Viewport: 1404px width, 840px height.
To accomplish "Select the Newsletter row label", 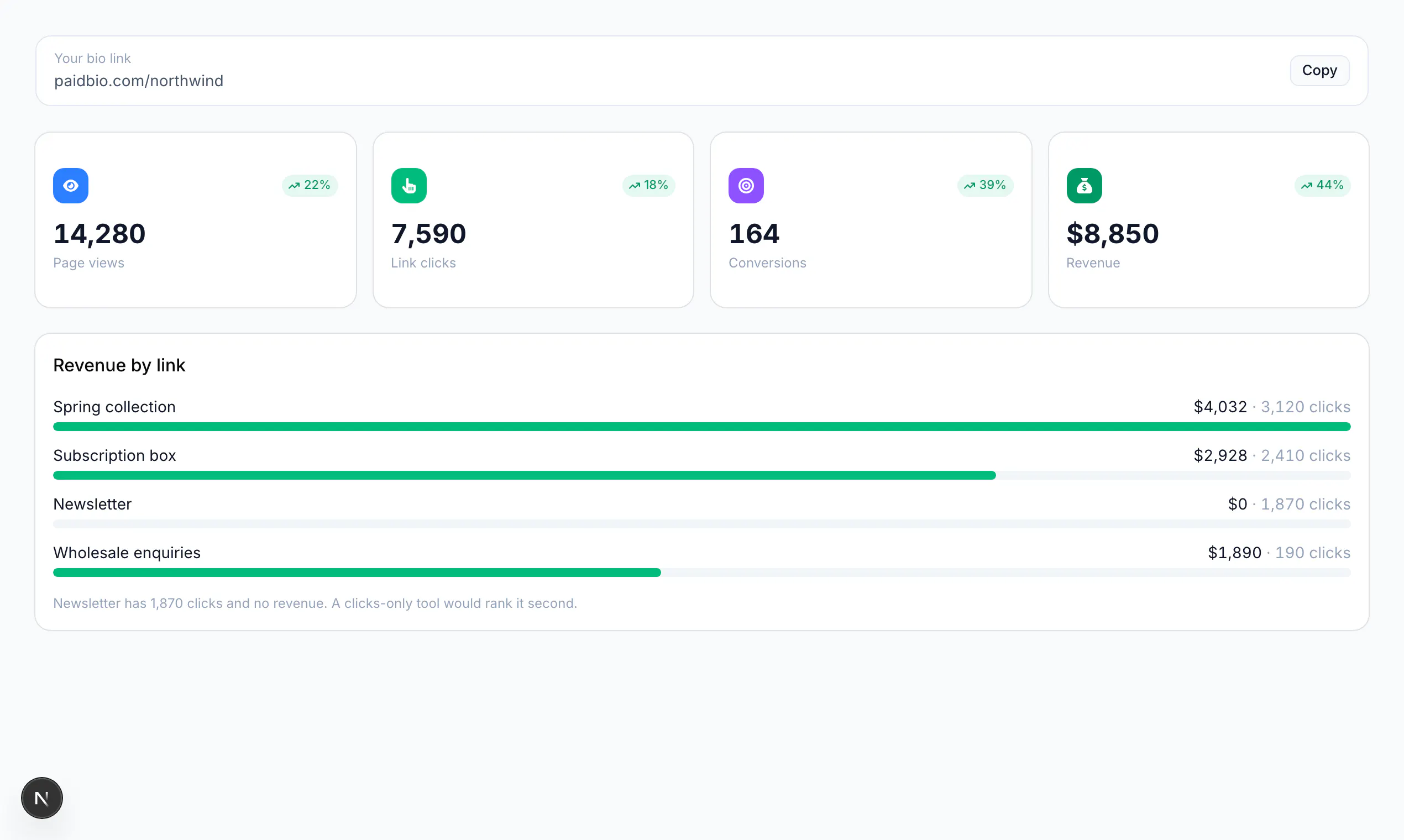I will pyautogui.click(x=92, y=505).
